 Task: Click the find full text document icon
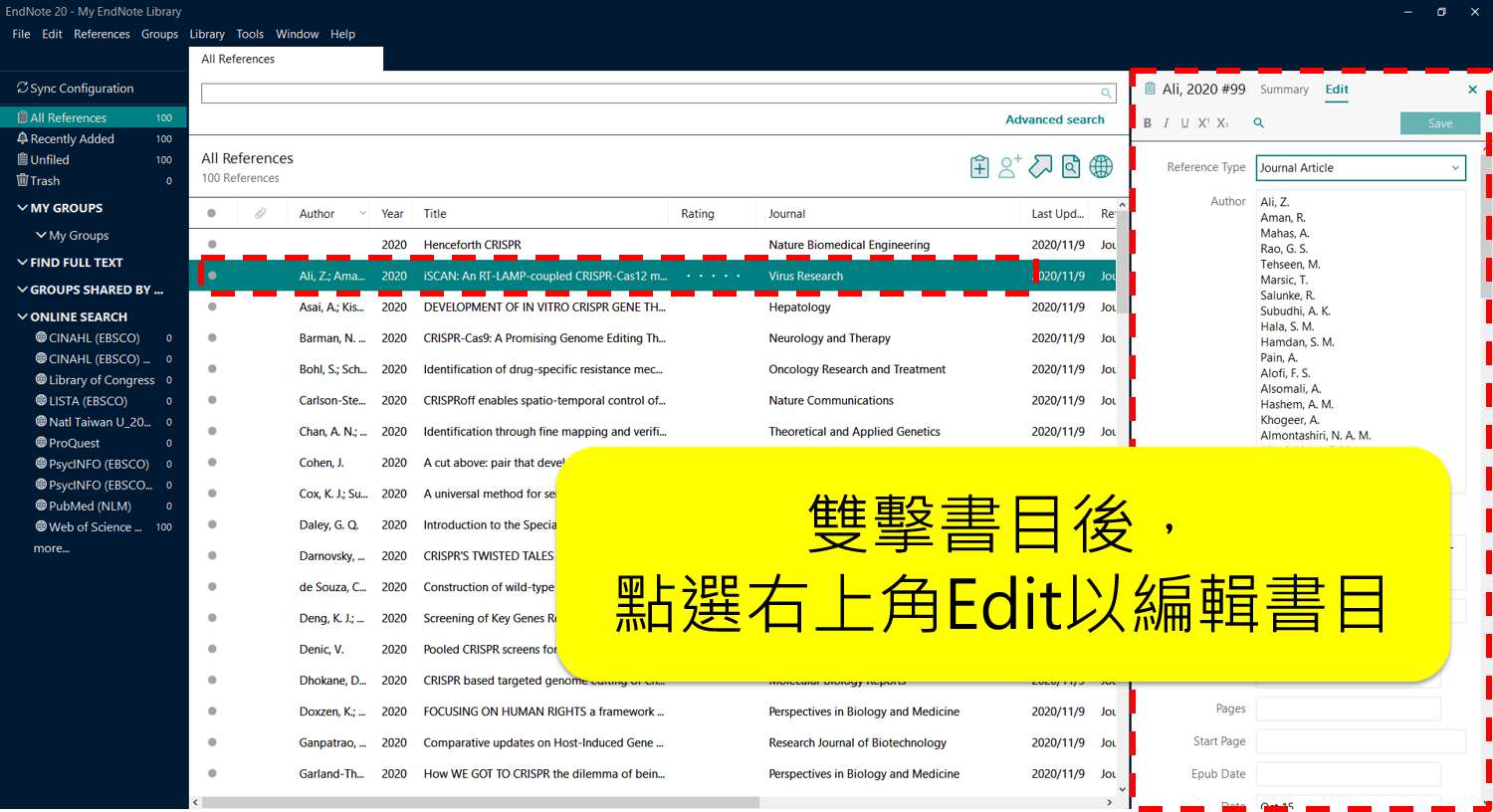pyautogui.click(x=1071, y=167)
